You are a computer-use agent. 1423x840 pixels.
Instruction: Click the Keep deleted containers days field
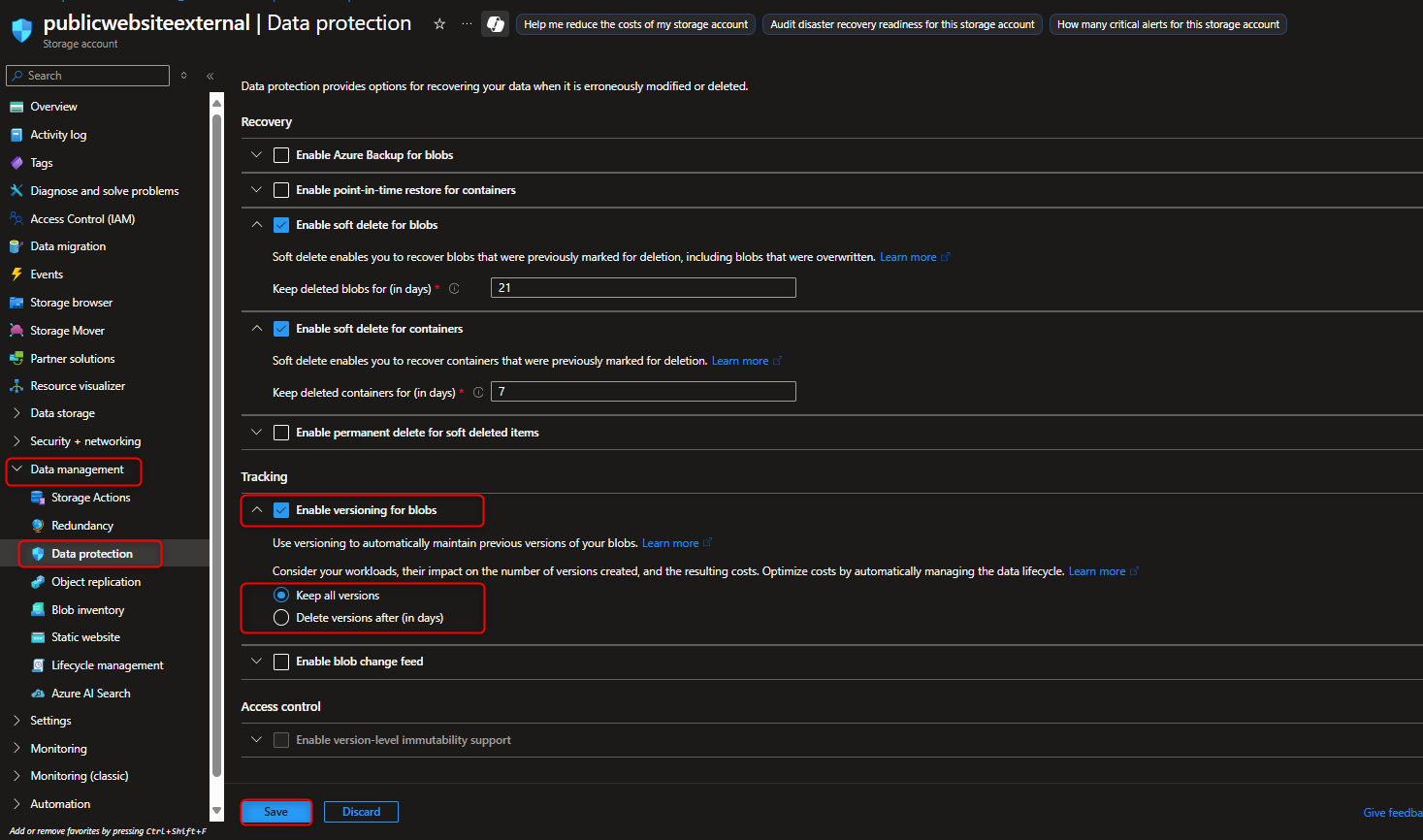point(643,392)
